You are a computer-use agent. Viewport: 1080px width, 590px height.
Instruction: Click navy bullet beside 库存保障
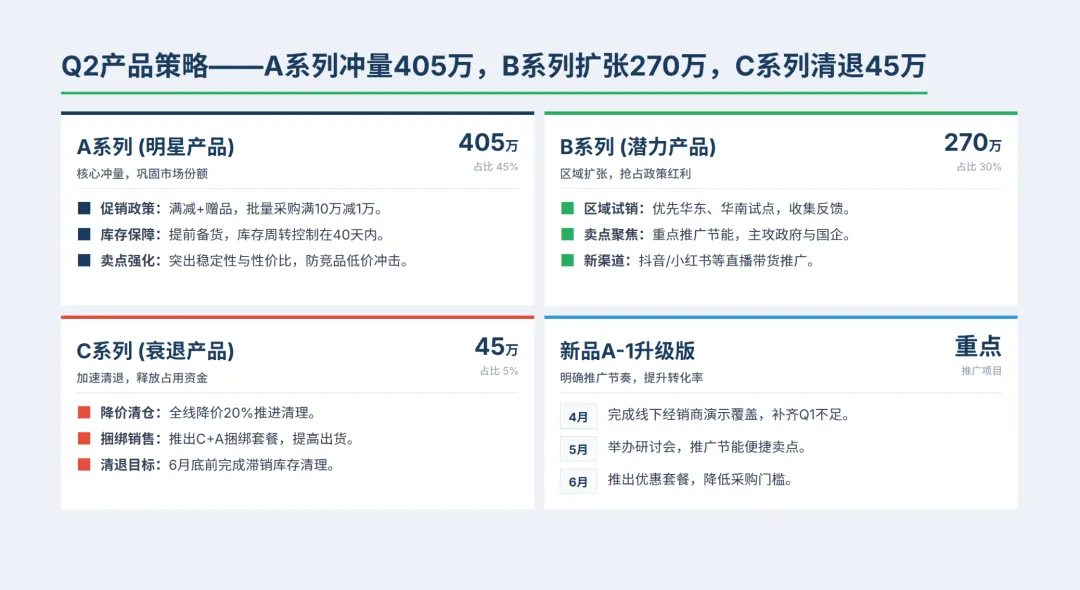point(83,235)
